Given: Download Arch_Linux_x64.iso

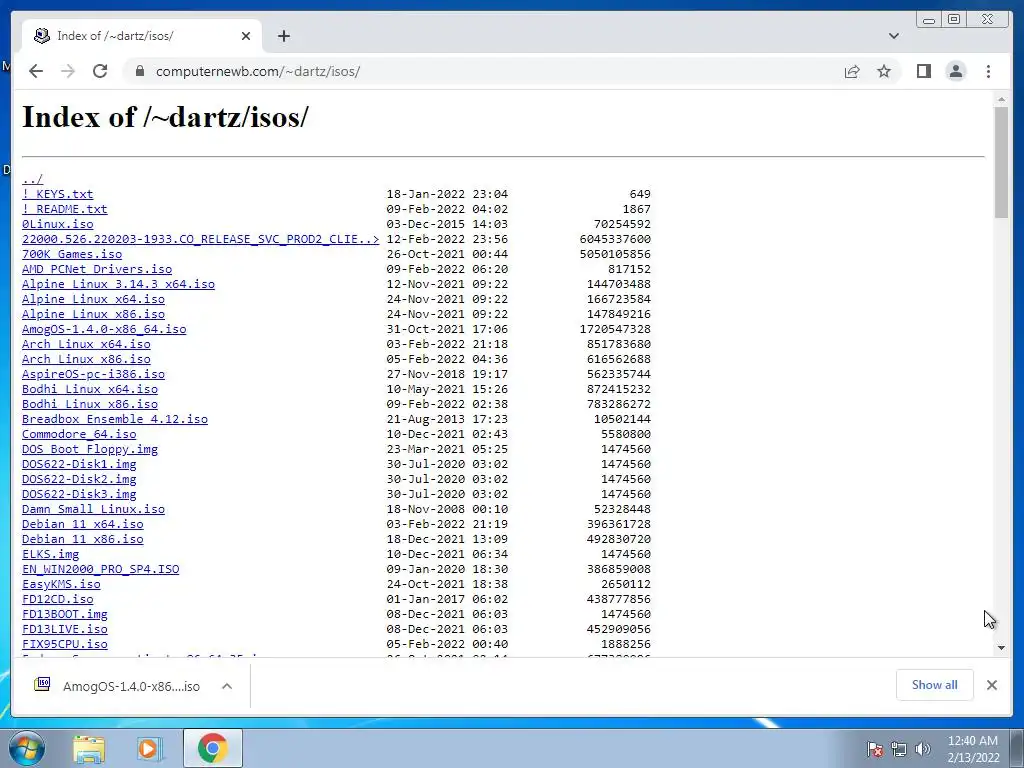Looking at the screenshot, I should click(86, 344).
